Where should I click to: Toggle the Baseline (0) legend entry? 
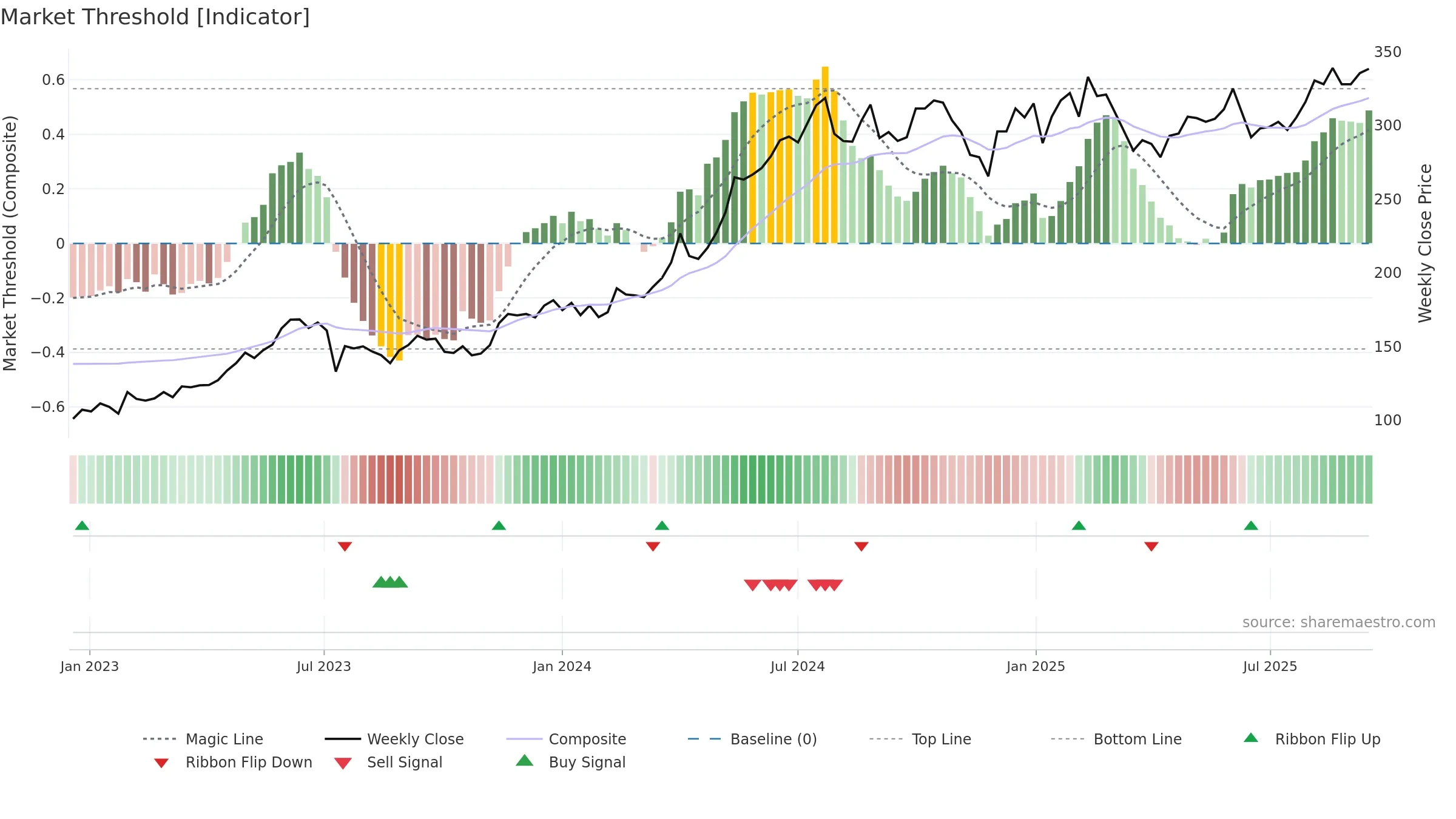point(752,739)
